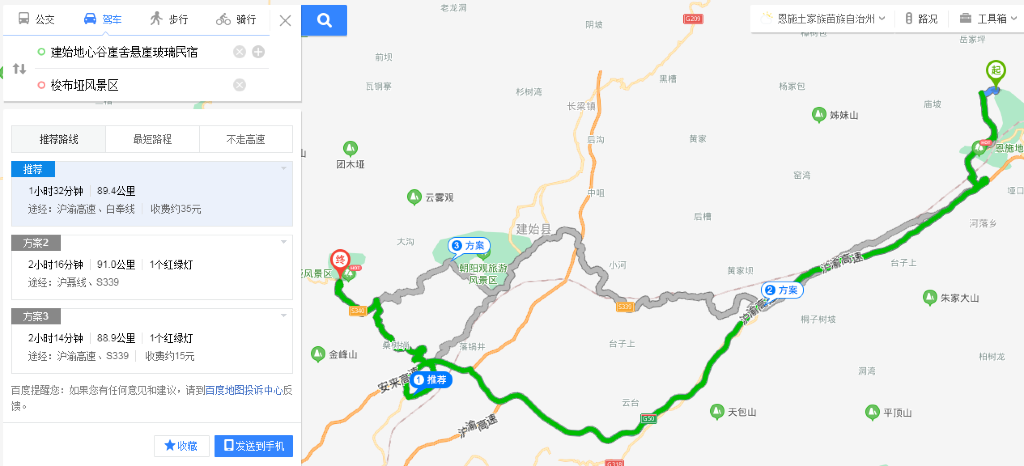Select the 最短路程 route preference

[152, 139]
